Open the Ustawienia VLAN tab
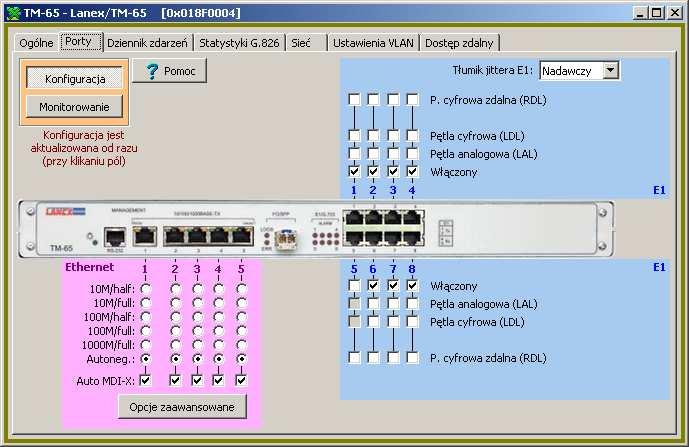Viewport: 689px width, 447px height. pos(373,43)
